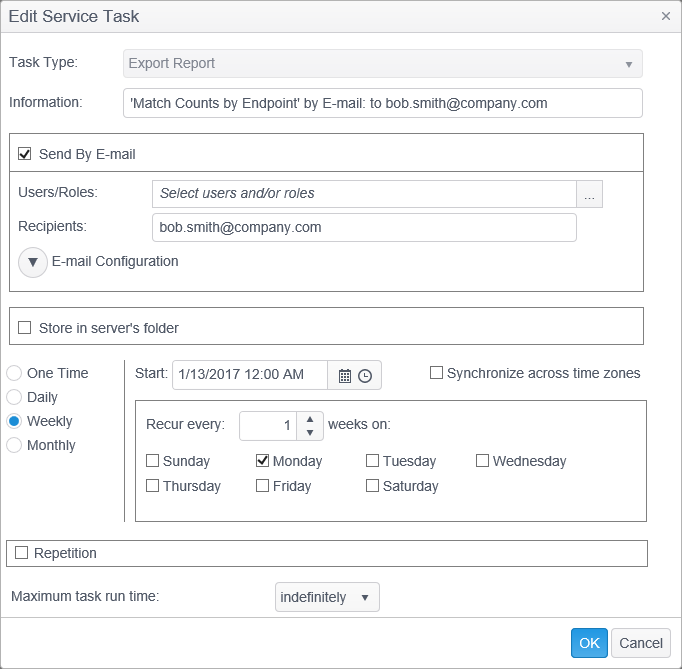Image resolution: width=682 pixels, height=669 pixels.
Task: Open the clock time picker icon
Action: coord(365,376)
